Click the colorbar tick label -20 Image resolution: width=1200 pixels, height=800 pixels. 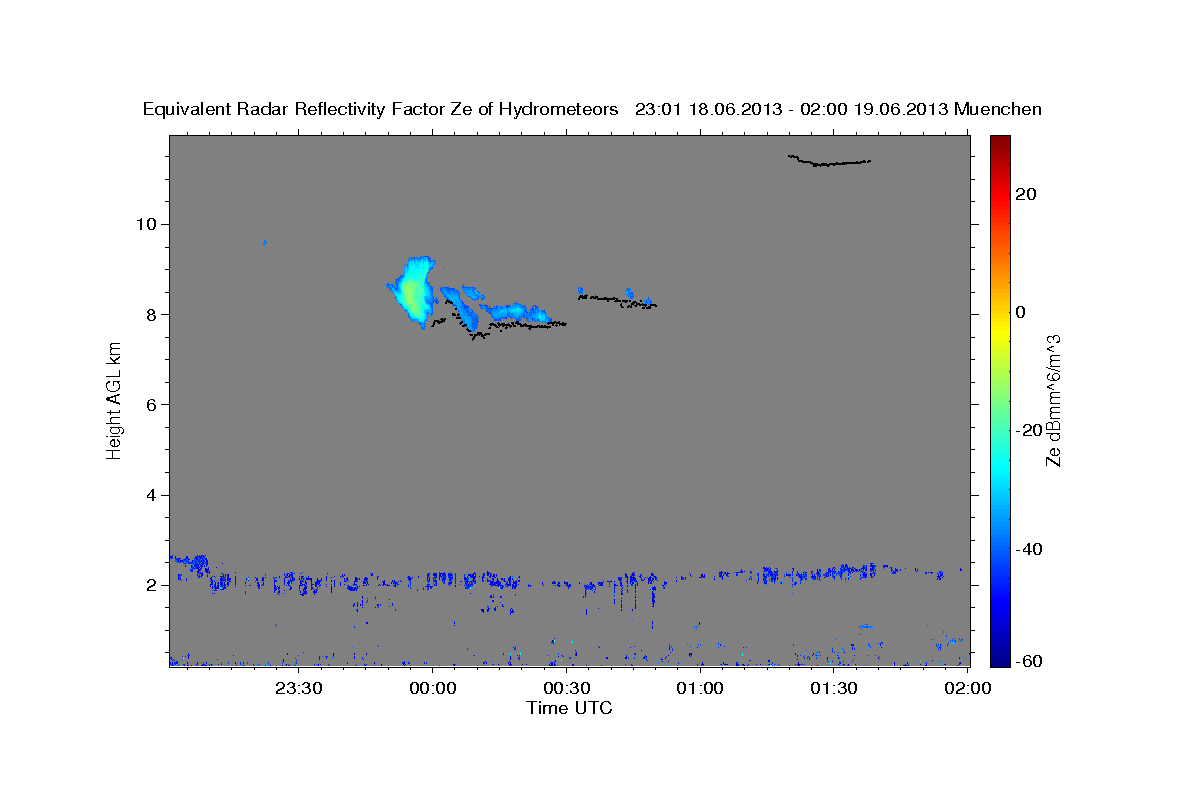pyautogui.click(x=1028, y=430)
